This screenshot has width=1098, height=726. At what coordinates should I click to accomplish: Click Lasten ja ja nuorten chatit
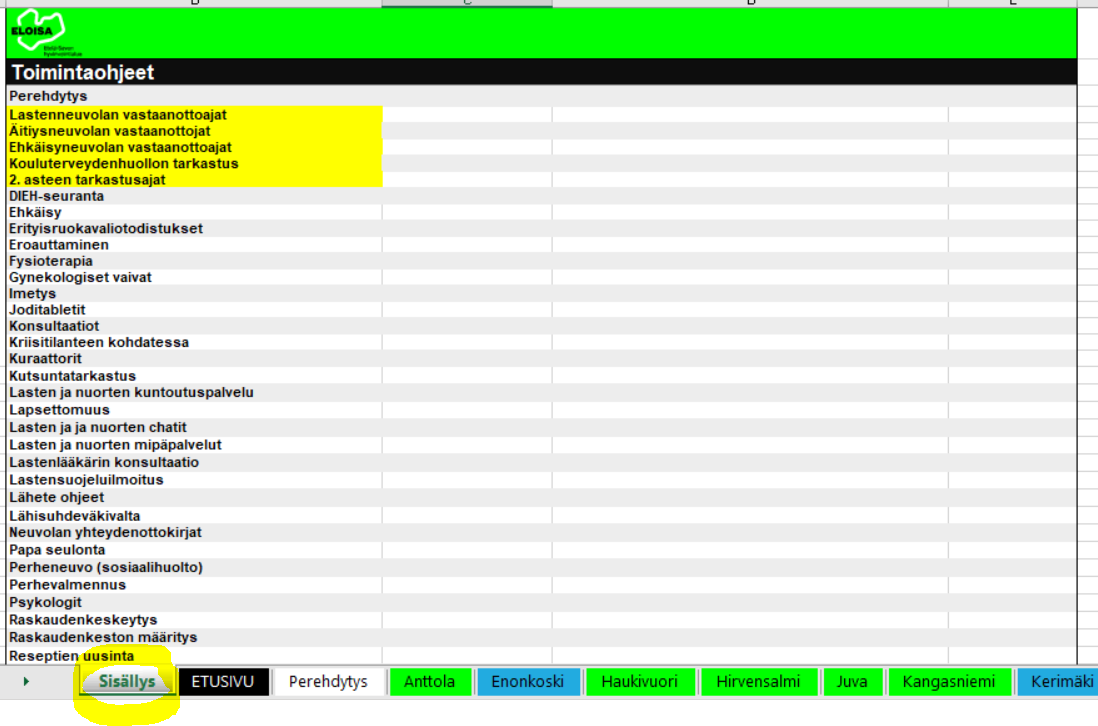tap(97, 427)
